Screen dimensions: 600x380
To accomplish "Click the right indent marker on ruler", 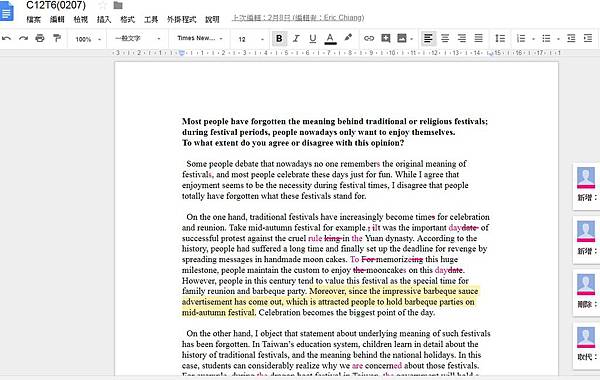I will click(x=490, y=53).
